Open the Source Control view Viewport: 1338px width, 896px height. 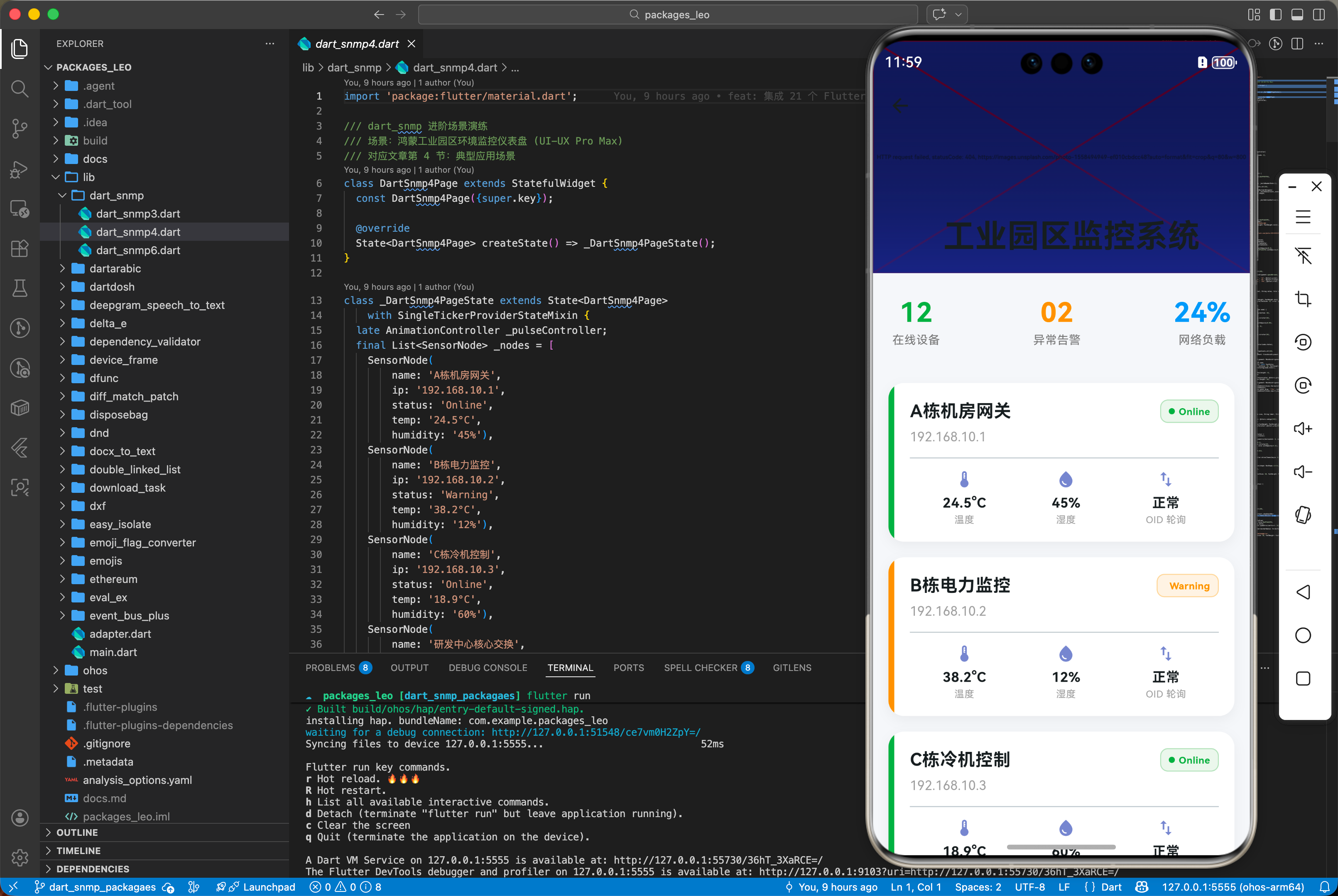(20, 129)
